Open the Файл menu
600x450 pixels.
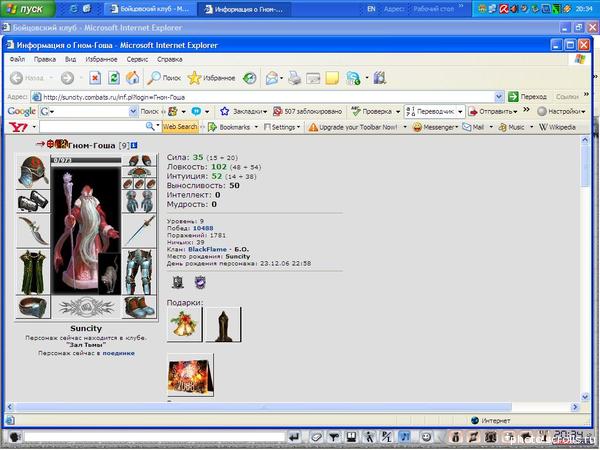point(17,59)
